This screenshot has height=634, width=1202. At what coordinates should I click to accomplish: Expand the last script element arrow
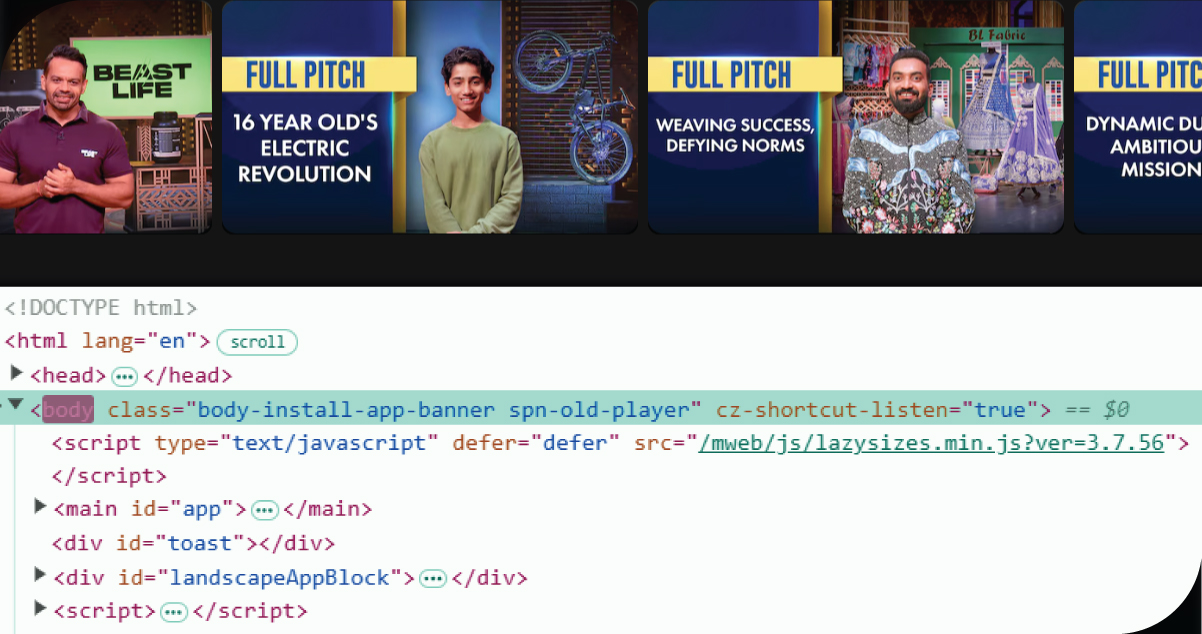(x=40, y=608)
